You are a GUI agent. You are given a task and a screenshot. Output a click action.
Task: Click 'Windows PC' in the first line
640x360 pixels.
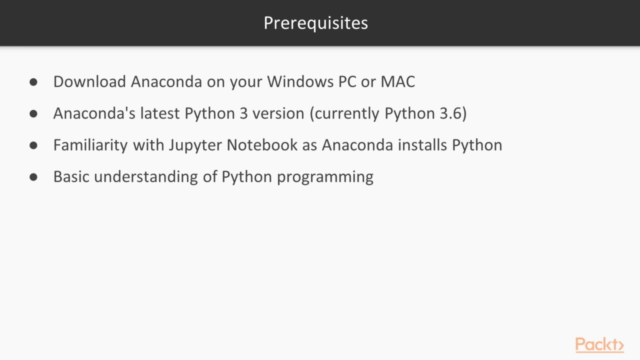pos(311,82)
